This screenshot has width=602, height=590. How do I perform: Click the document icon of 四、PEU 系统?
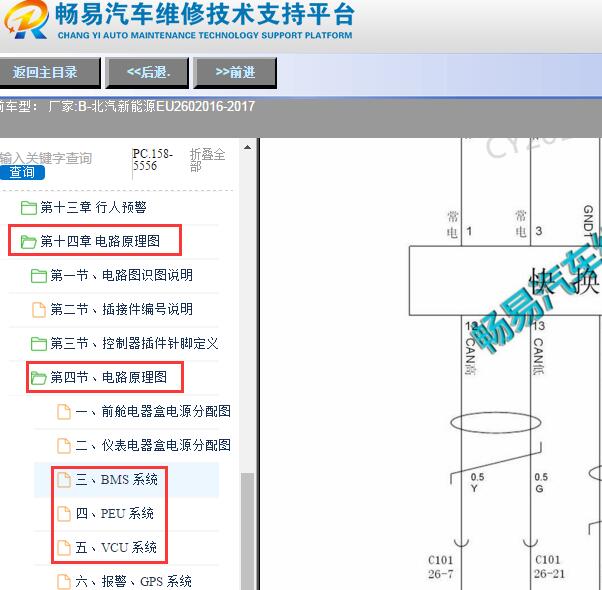click(64, 514)
